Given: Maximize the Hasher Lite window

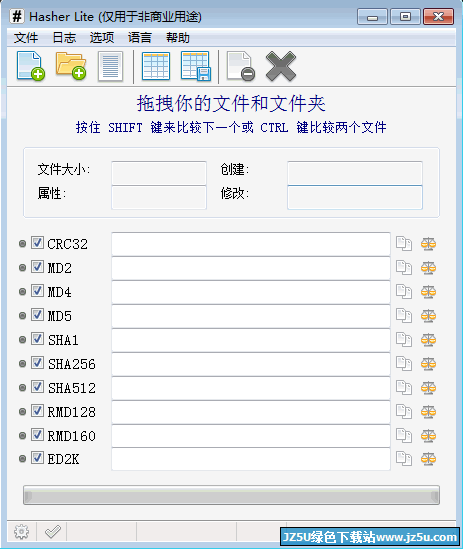Looking at the screenshot, I should tap(405, 16).
